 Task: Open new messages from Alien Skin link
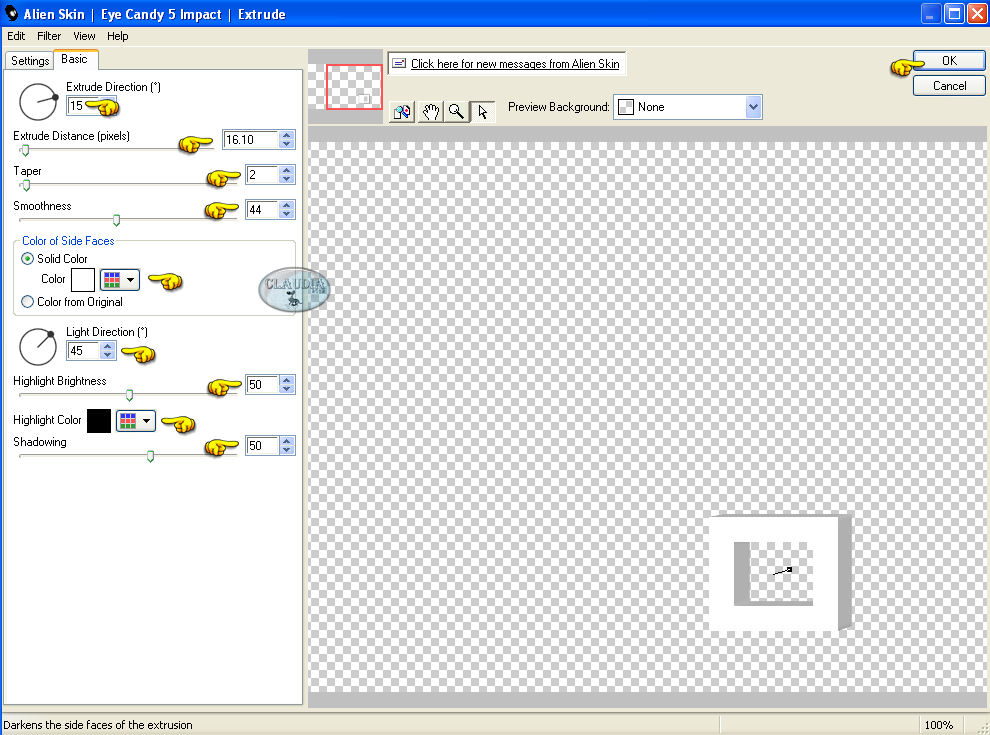[515, 63]
